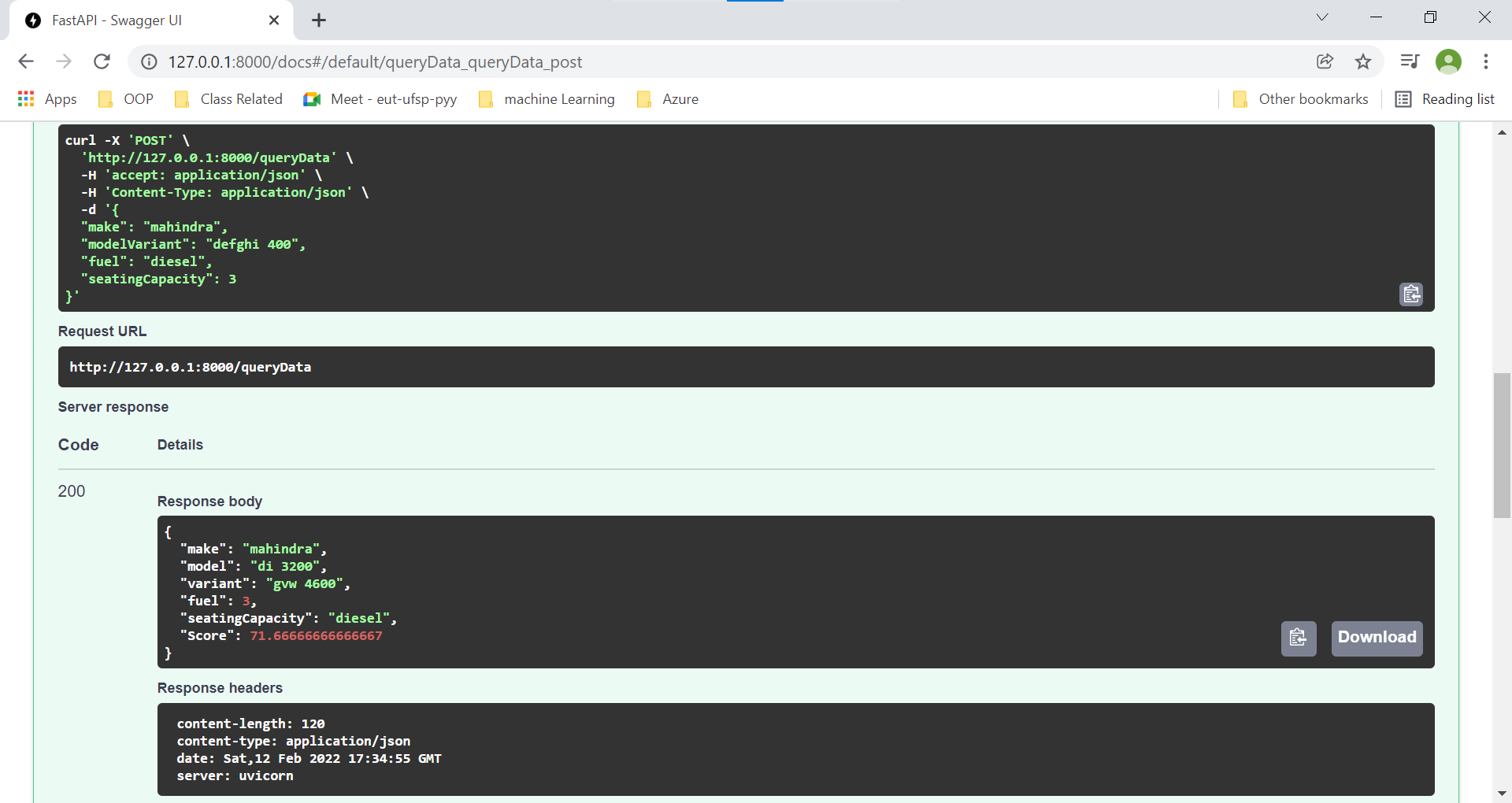
Task: Copy the response body to clipboard
Action: (1299, 638)
